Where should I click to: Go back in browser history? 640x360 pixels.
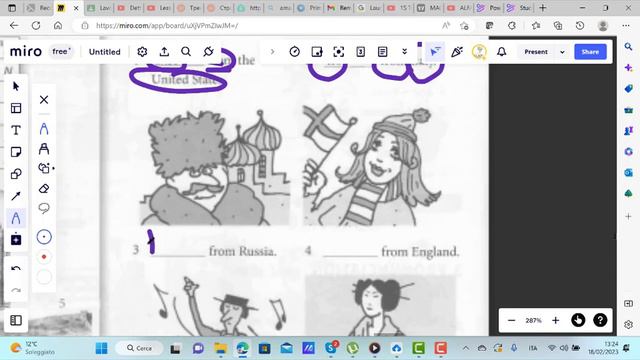(14, 25)
